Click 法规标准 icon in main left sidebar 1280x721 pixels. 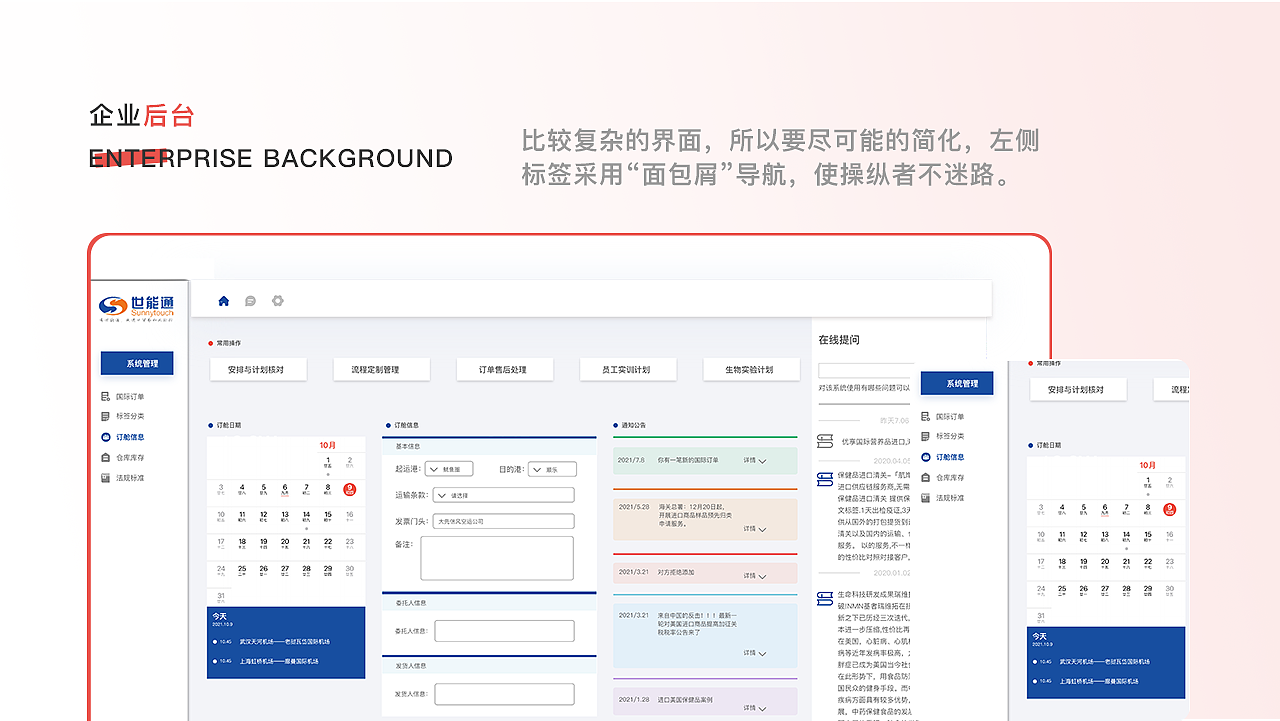click(x=106, y=478)
